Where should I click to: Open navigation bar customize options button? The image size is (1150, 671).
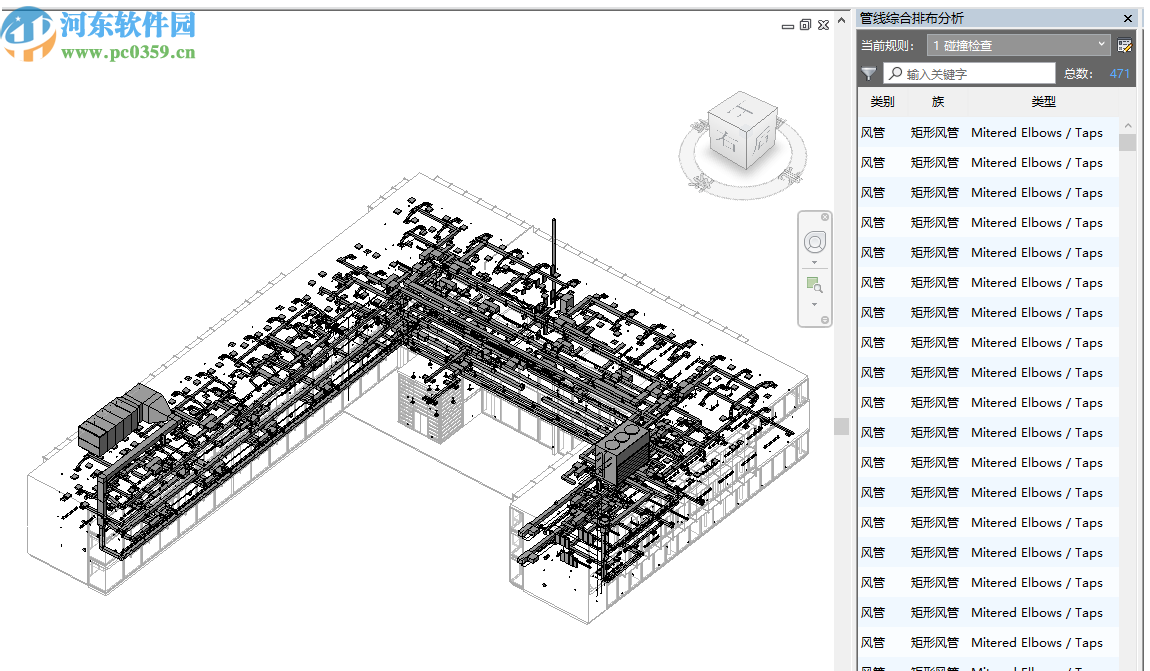click(x=825, y=320)
